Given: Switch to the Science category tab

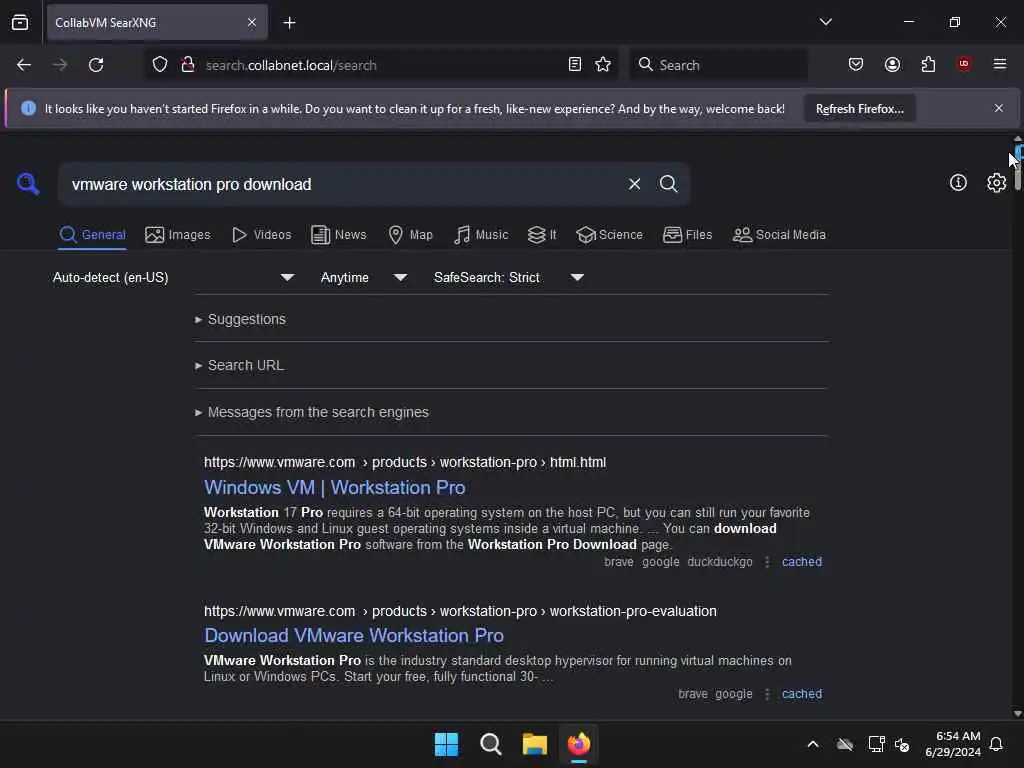Looking at the screenshot, I should click(609, 235).
